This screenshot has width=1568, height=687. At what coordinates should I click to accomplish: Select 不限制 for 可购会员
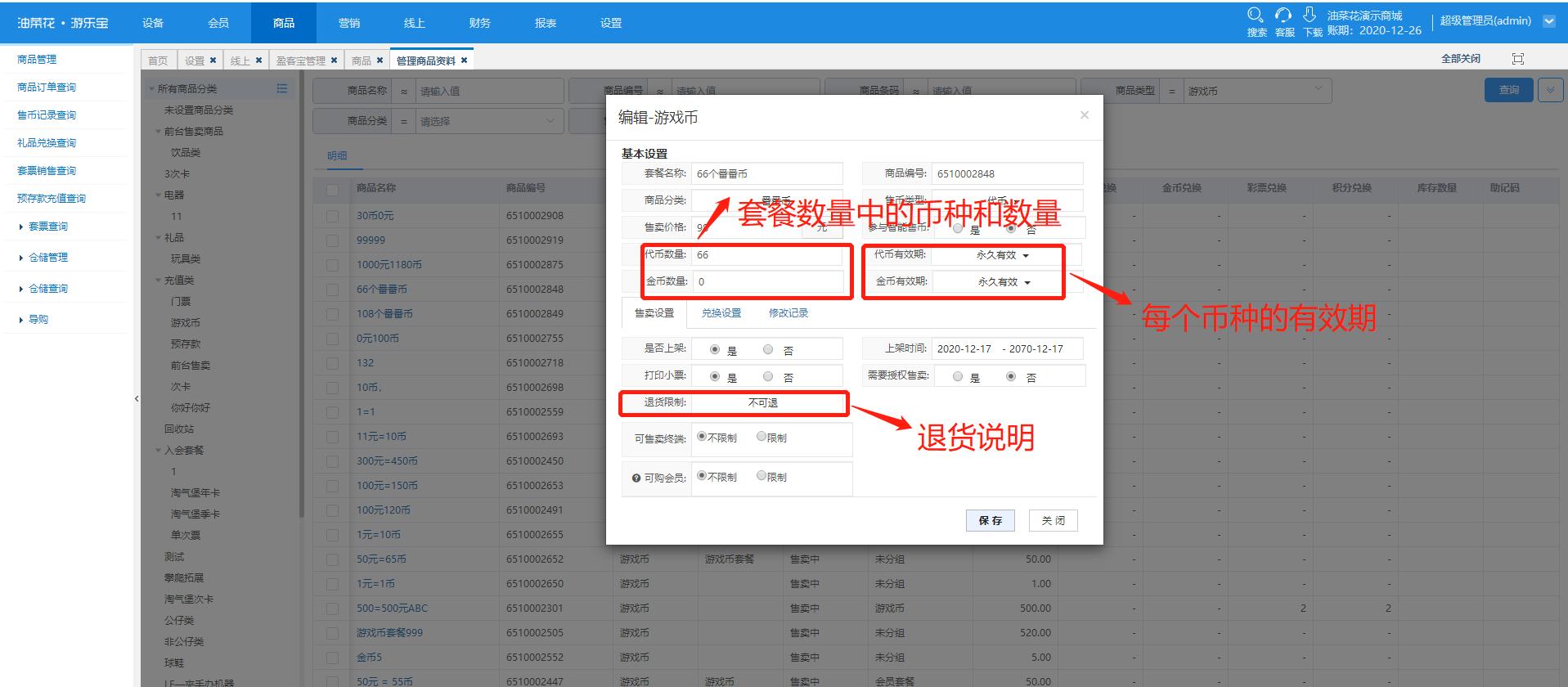click(702, 475)
